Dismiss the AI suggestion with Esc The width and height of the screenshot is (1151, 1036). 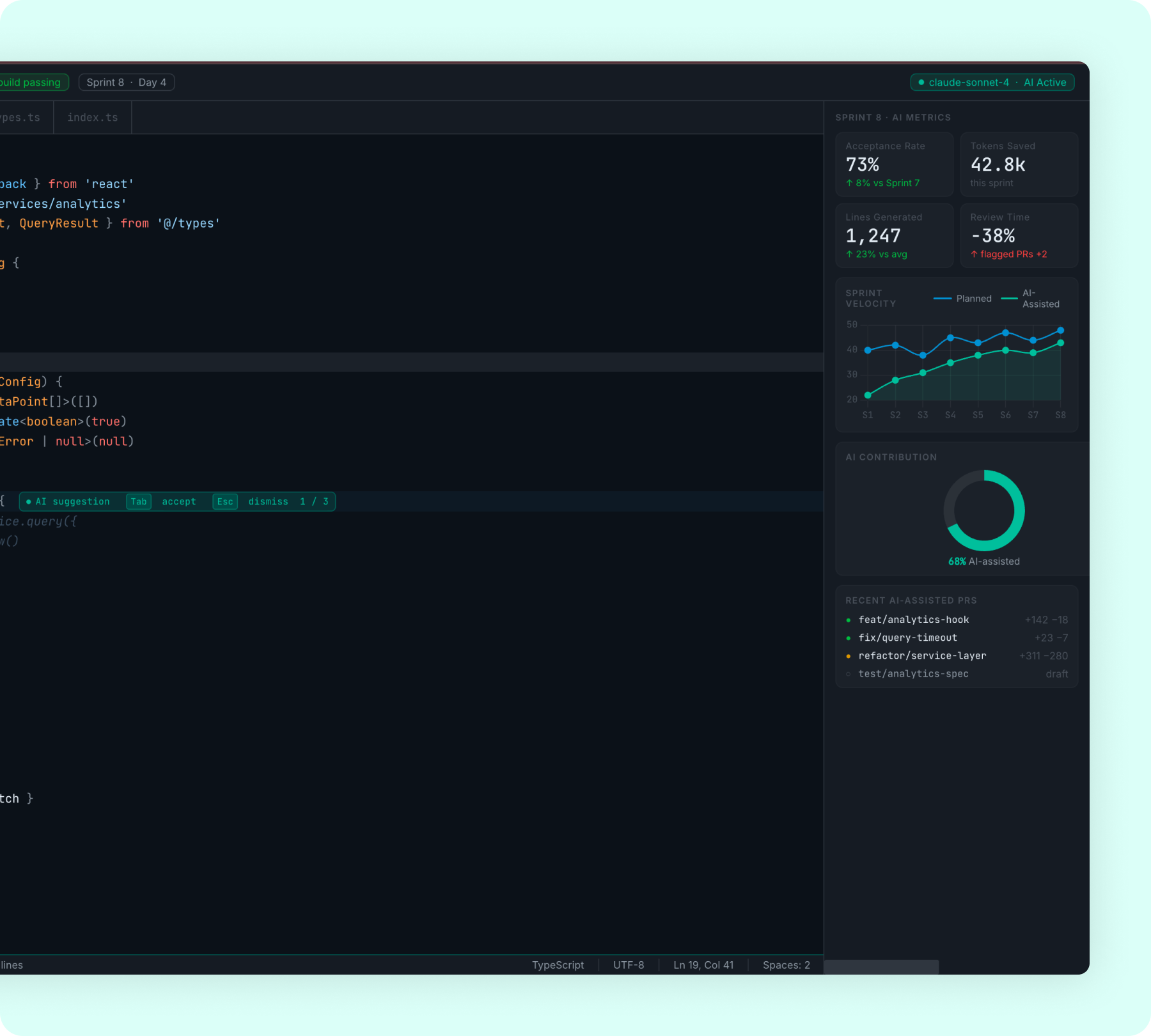click(x=224, y=501)
